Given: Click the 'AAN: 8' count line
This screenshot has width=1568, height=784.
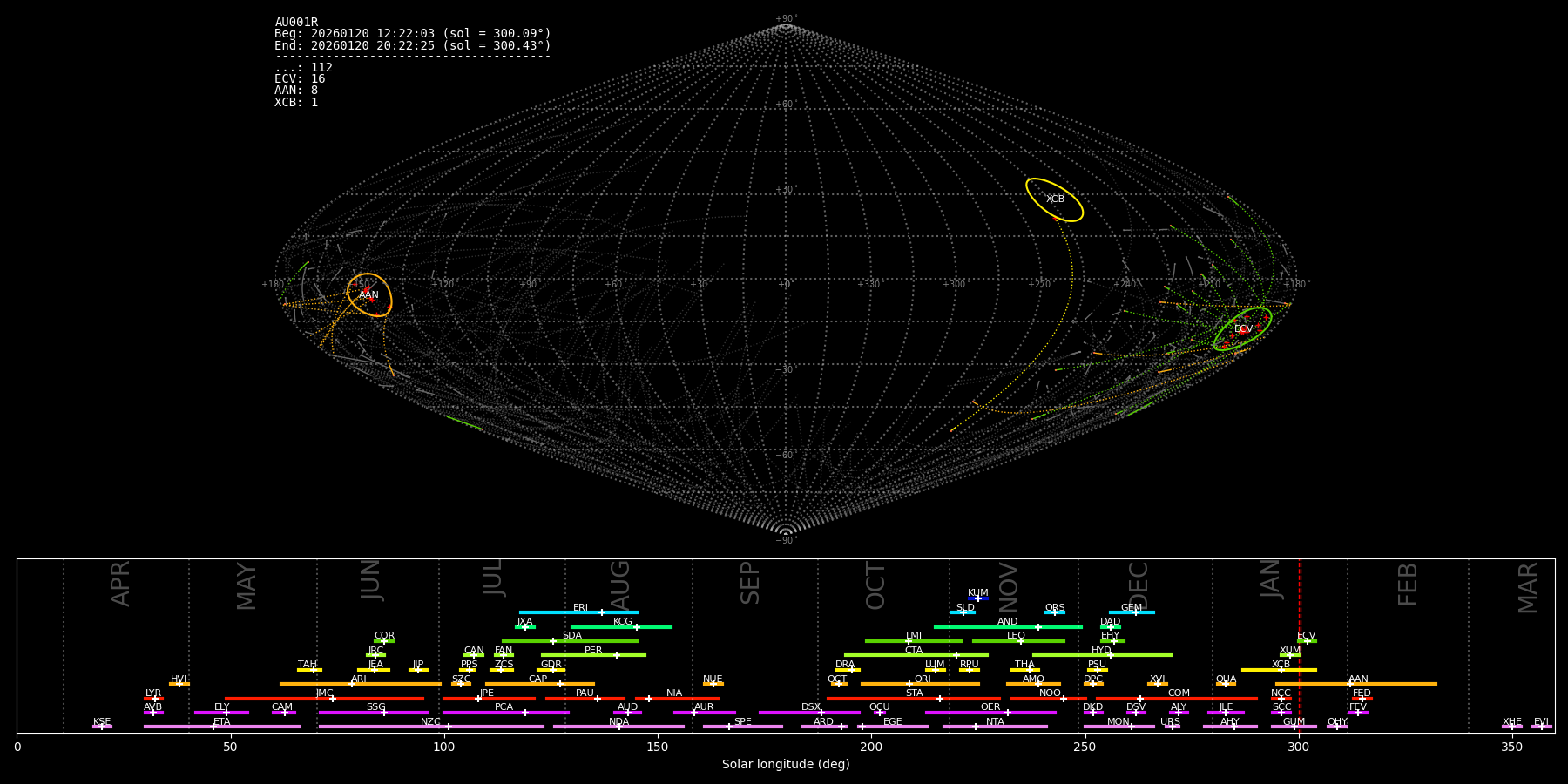Looking at the screenshot, I should point(296,90).
